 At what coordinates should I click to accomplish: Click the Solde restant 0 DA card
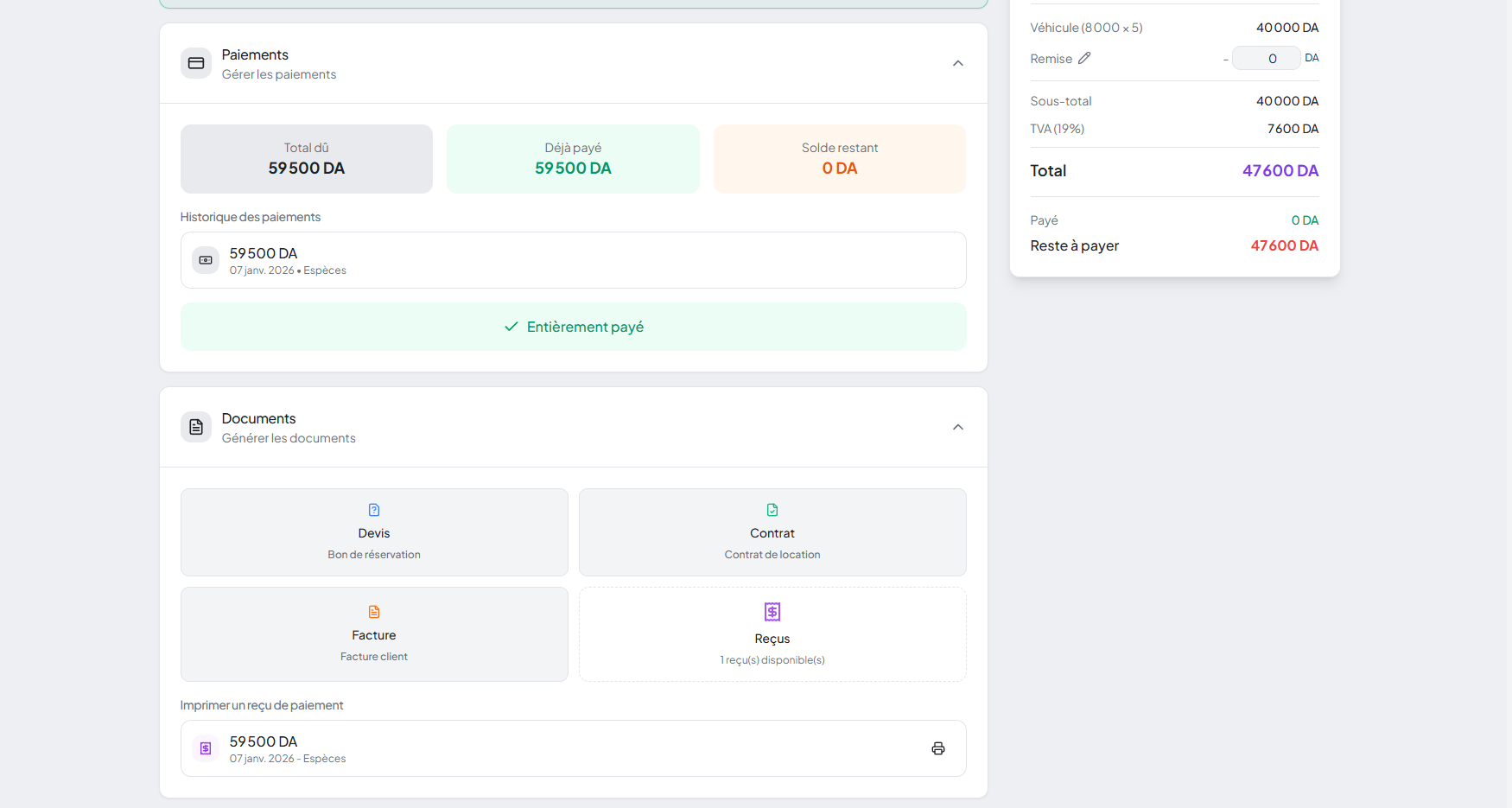point(839,159)
